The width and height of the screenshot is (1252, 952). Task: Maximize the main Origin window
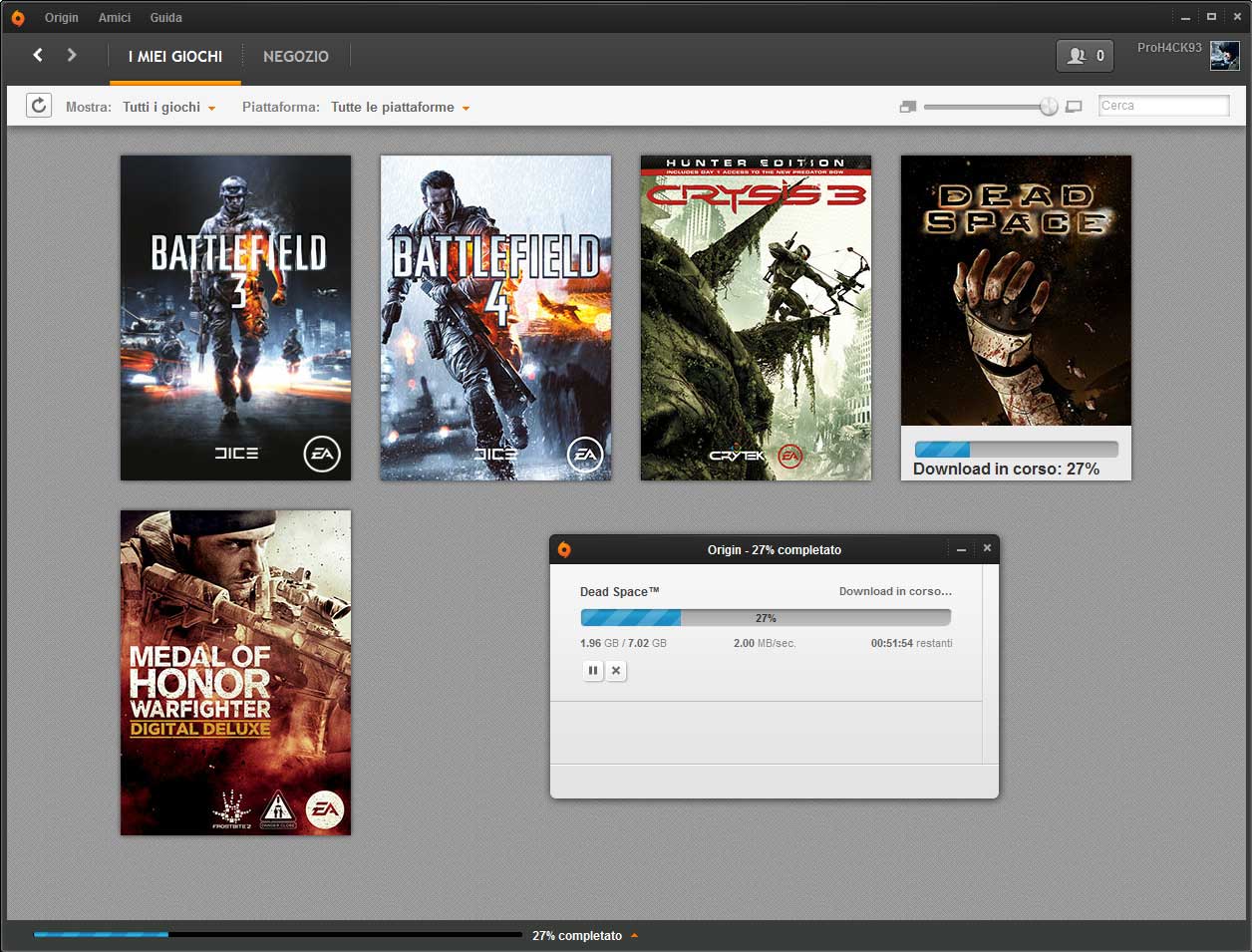pyautogui.click(x=1211, y=17)
